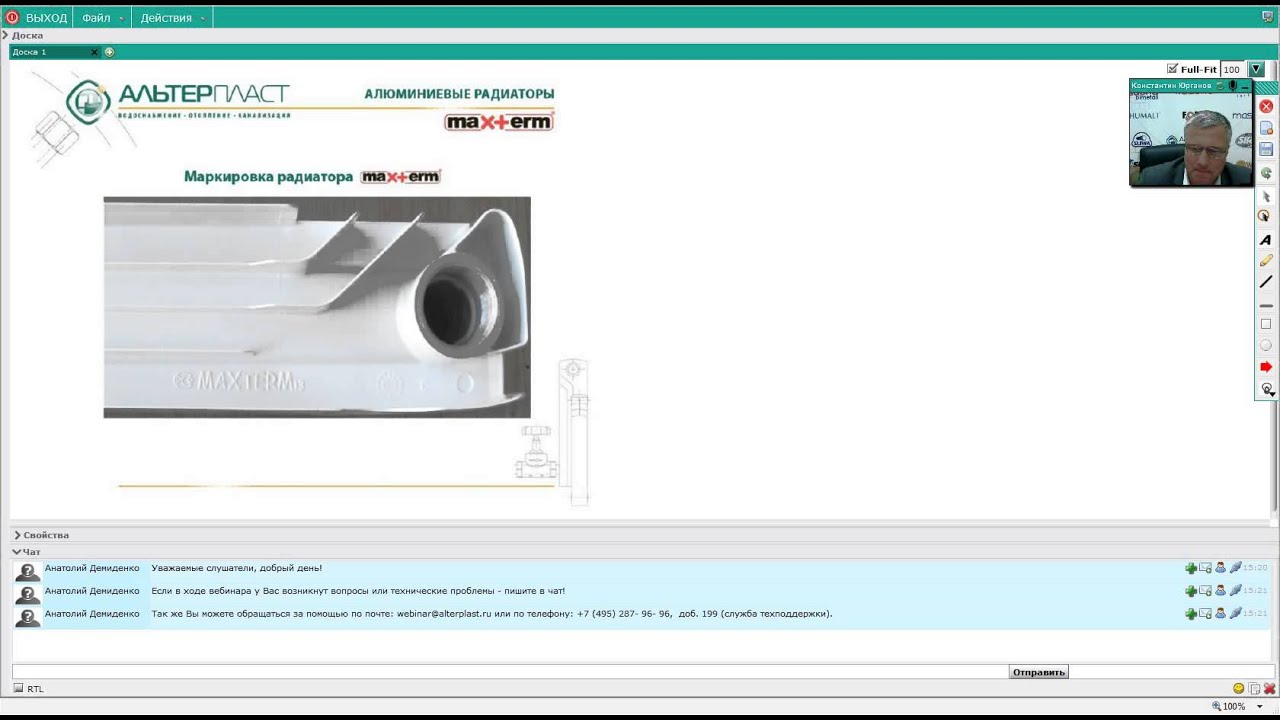
Task: Open the zoom percentage dropdown arrow
Action: pyautogui.click(x=1257, y=69)
